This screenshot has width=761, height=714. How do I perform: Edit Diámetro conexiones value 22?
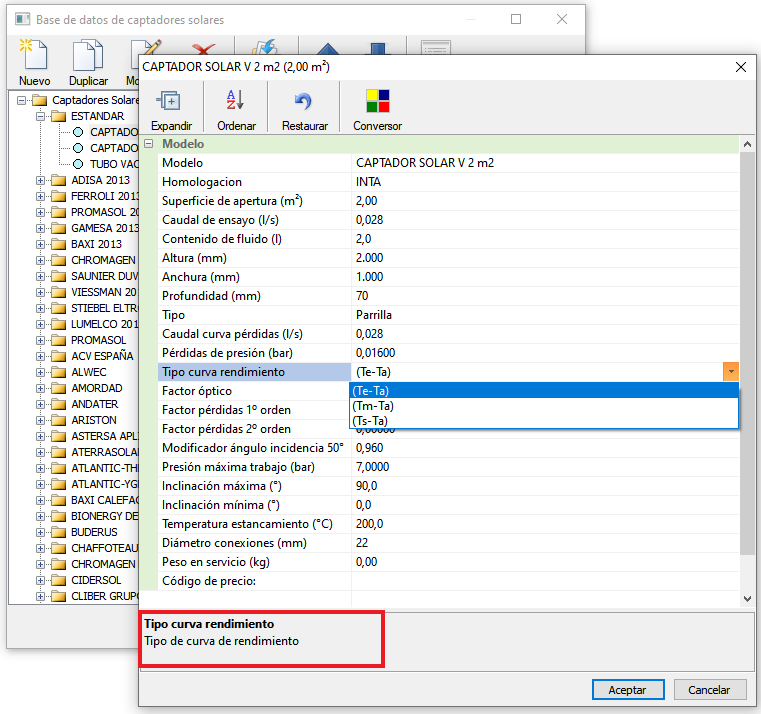[545, 543]
